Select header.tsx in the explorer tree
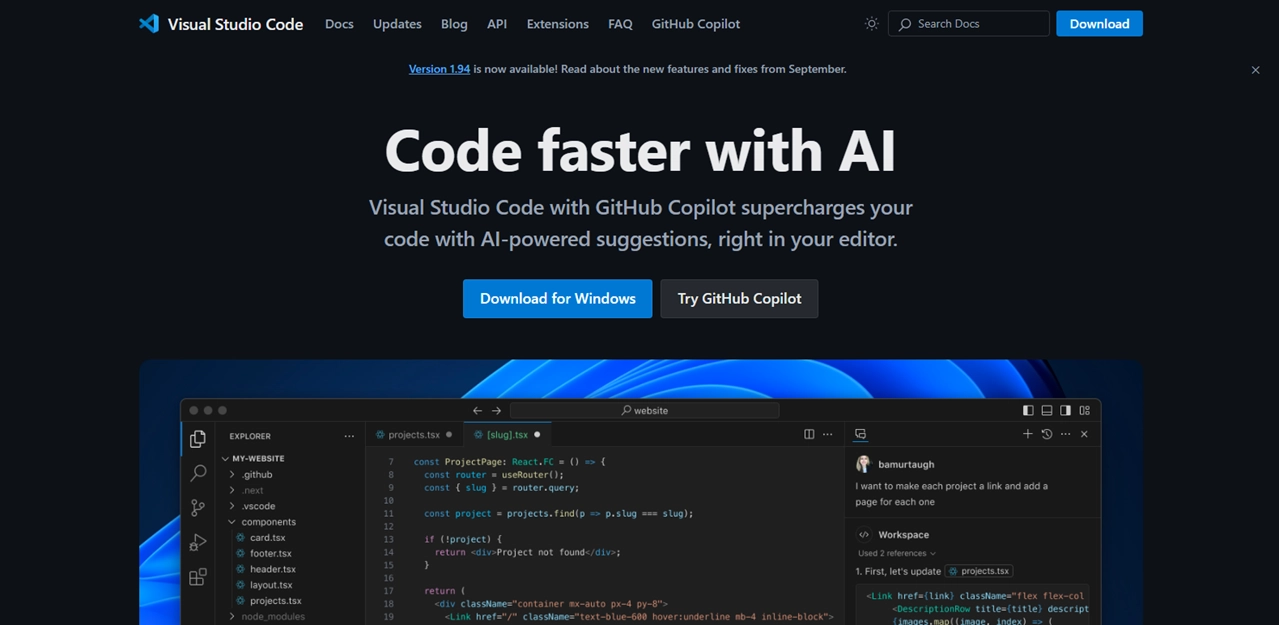This screenshot has width=1279, height=625. point(272,569)
